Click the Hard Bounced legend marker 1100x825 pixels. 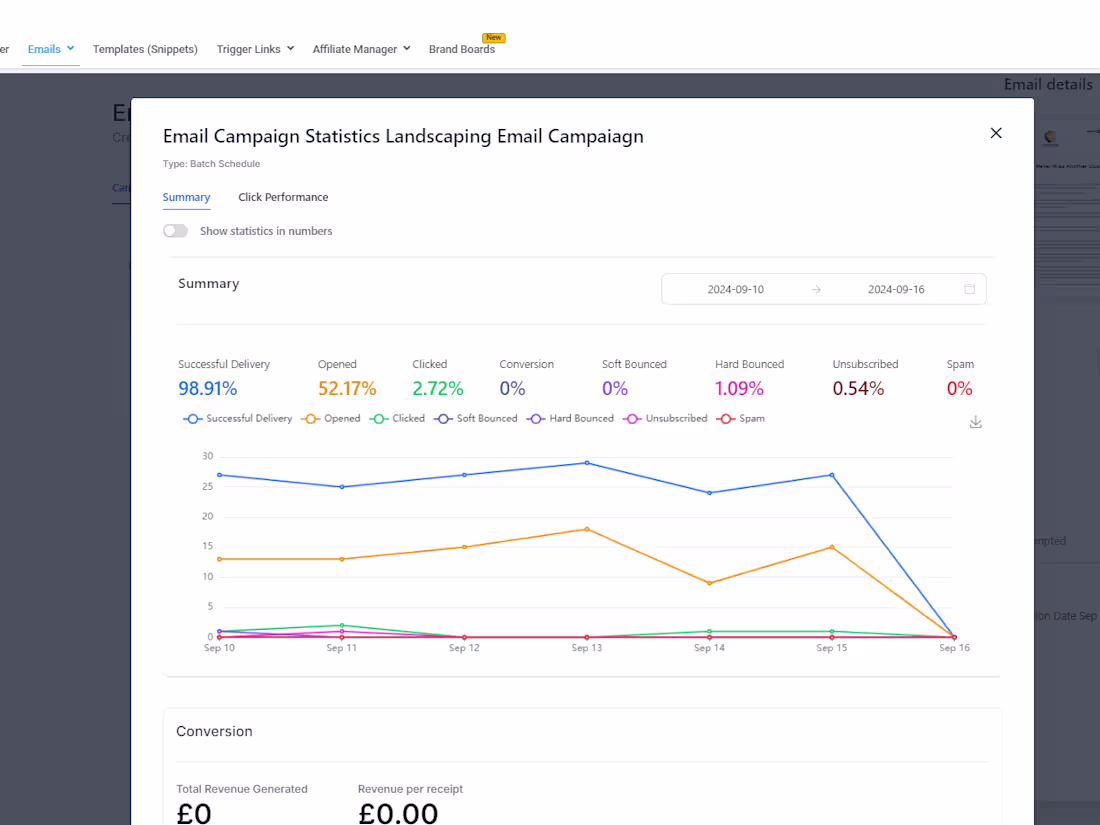(x=538, y=418)
